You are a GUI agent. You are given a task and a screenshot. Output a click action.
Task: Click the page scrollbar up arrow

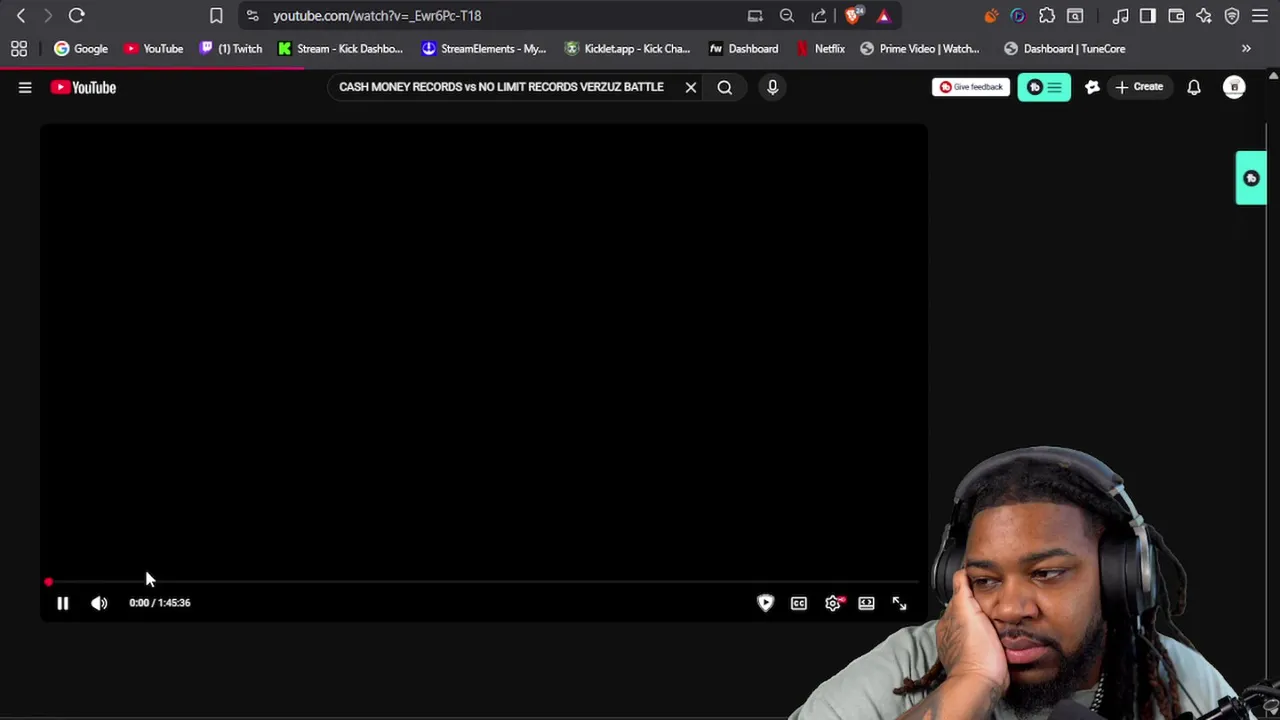(1273, 76)
